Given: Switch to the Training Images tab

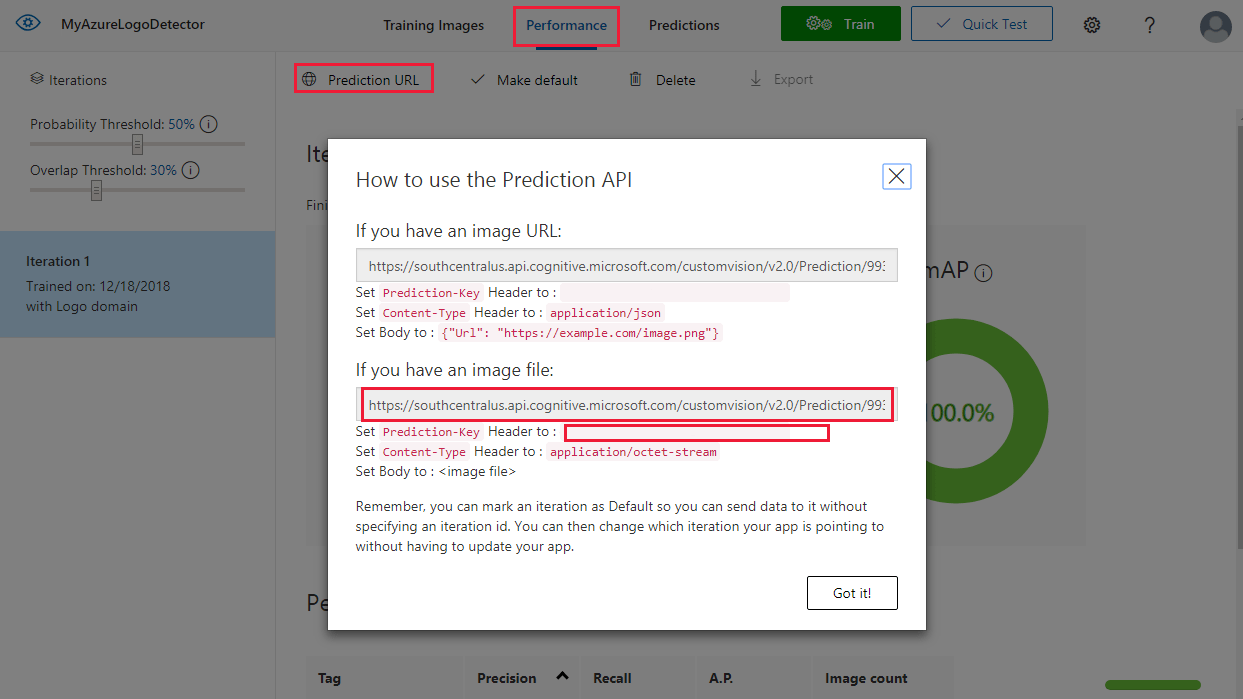Looking at the screenshot, I should [433, 25].
